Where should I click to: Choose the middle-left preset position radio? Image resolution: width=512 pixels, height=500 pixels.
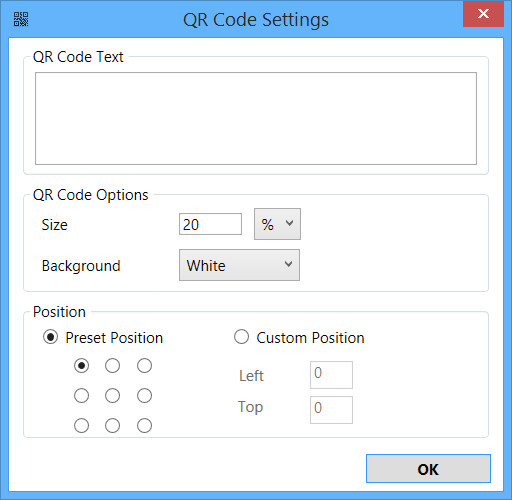coord(81,396)
